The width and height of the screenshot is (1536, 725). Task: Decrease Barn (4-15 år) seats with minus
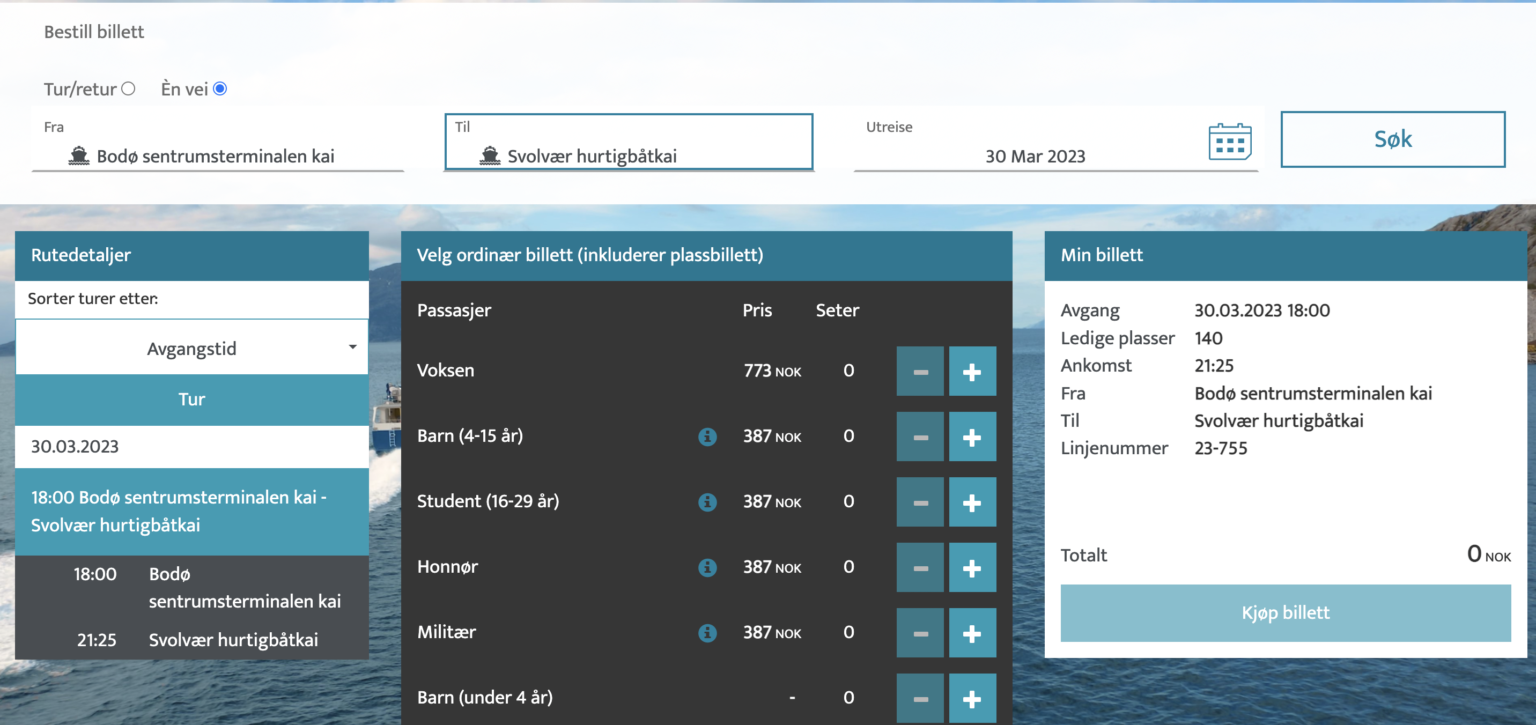click(x=920, y=436)
